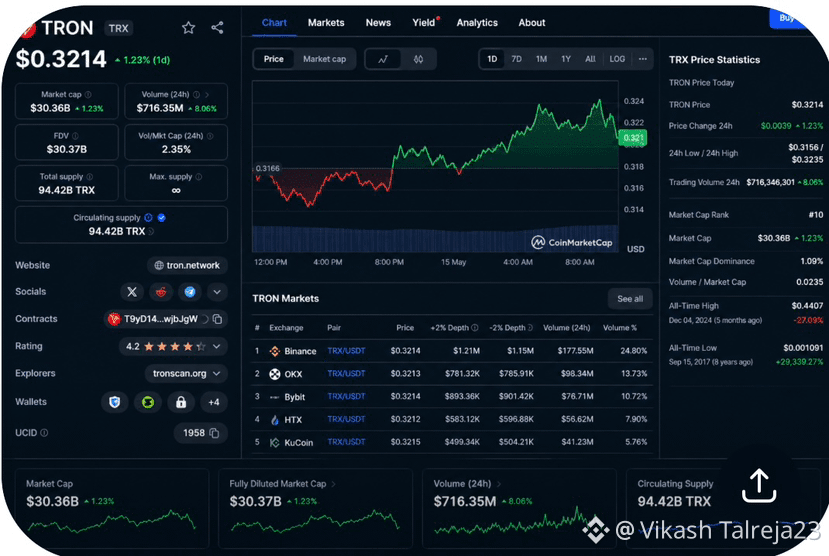
Task: Add TRON to watchlist with star icon
Action: 188,27
